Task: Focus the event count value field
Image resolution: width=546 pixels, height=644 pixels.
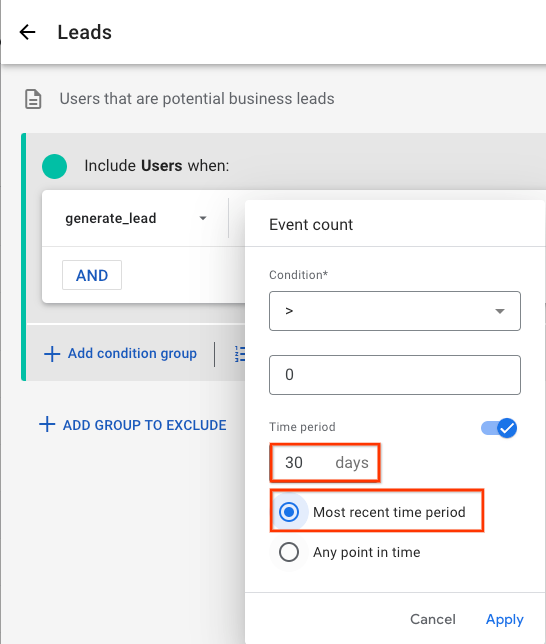Action: click(x=395, y=375)
